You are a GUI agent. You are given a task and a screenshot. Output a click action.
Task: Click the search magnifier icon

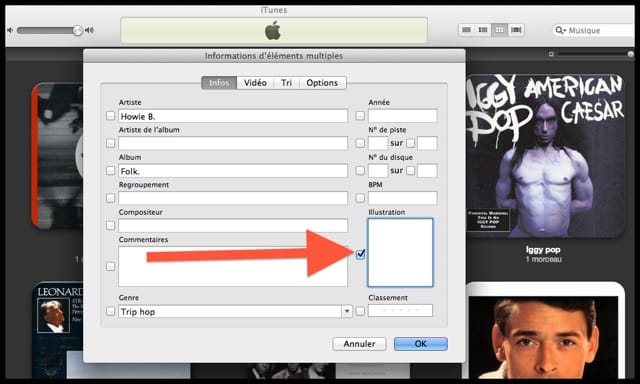pyautogui.click(x=560, y=30)
